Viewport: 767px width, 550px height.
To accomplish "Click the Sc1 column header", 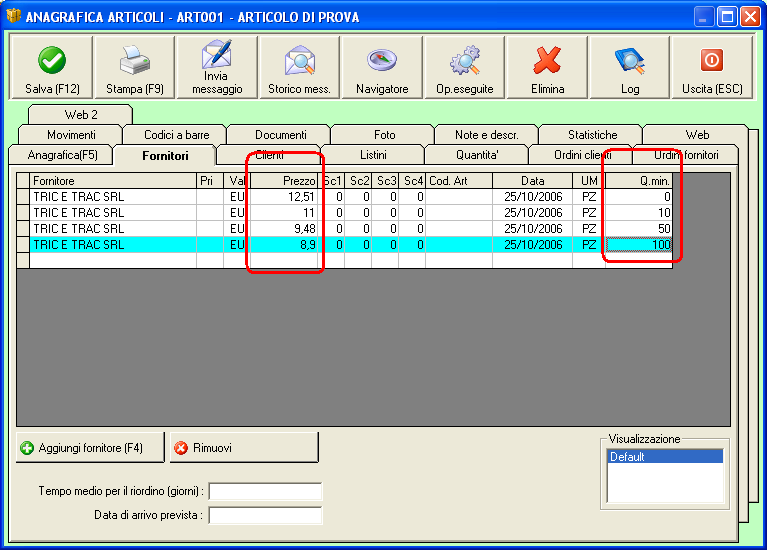I will point(331,181).
